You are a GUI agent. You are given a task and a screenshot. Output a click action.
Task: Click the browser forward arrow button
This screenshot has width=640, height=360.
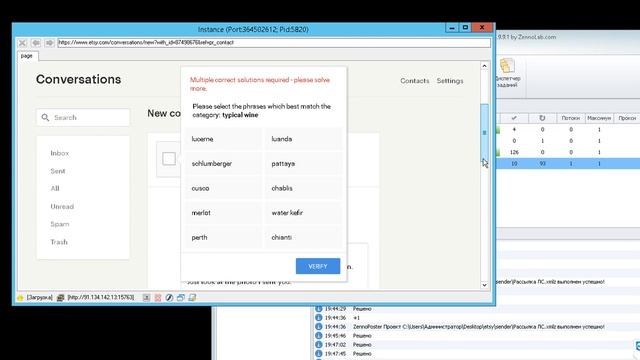coord(49,43)
